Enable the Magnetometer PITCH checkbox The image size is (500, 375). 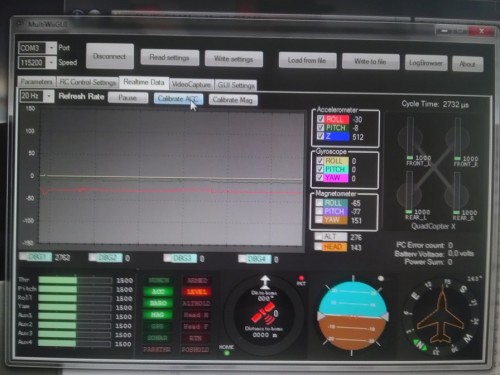tap(319, 211)
